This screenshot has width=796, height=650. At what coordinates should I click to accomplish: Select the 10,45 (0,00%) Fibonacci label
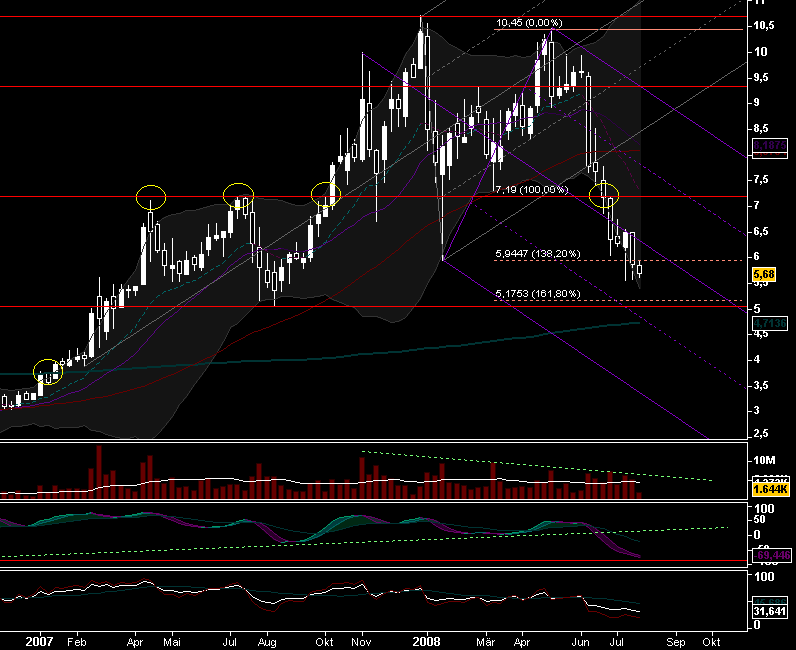pos(529,23)
